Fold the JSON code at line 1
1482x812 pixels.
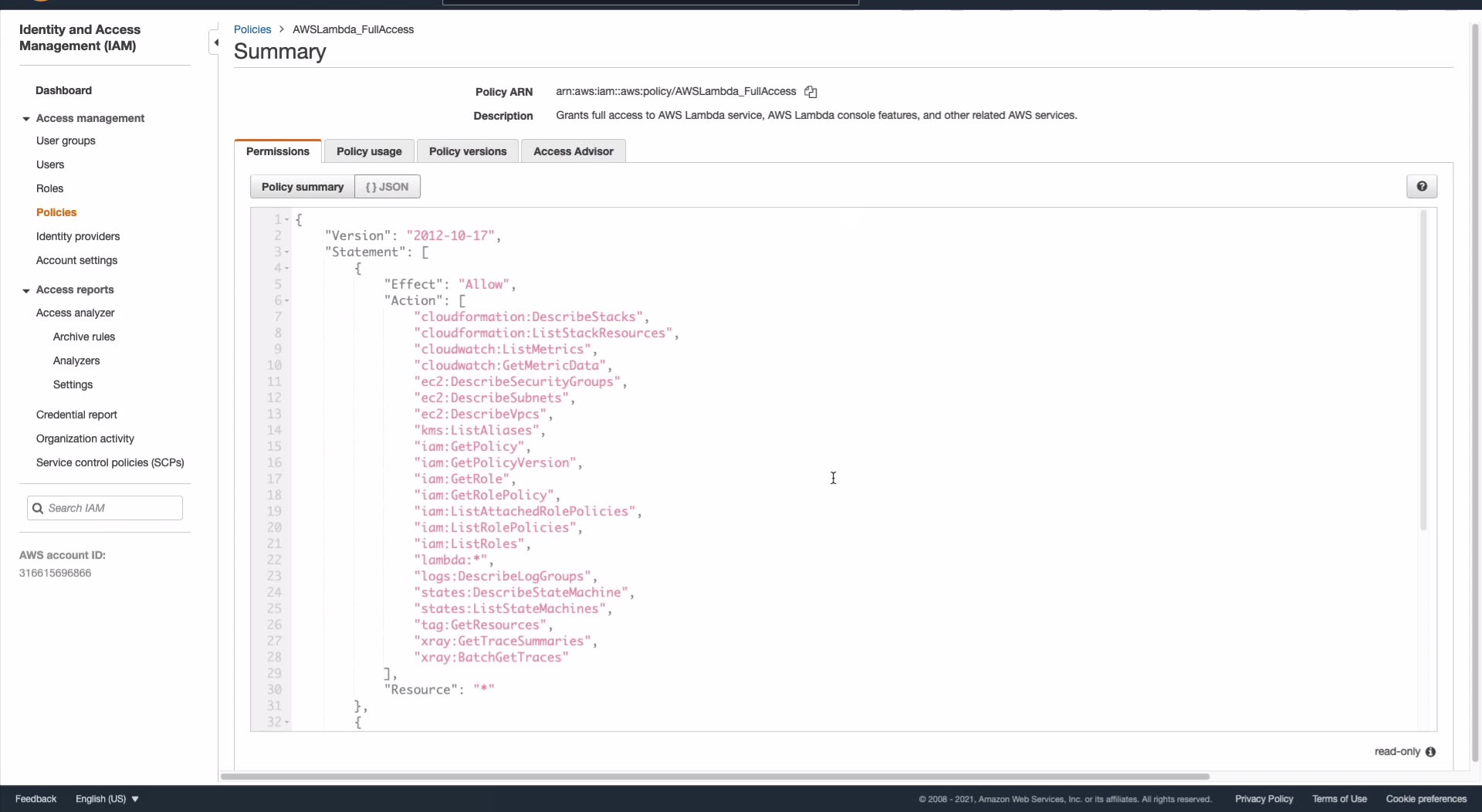click(287, 220)
